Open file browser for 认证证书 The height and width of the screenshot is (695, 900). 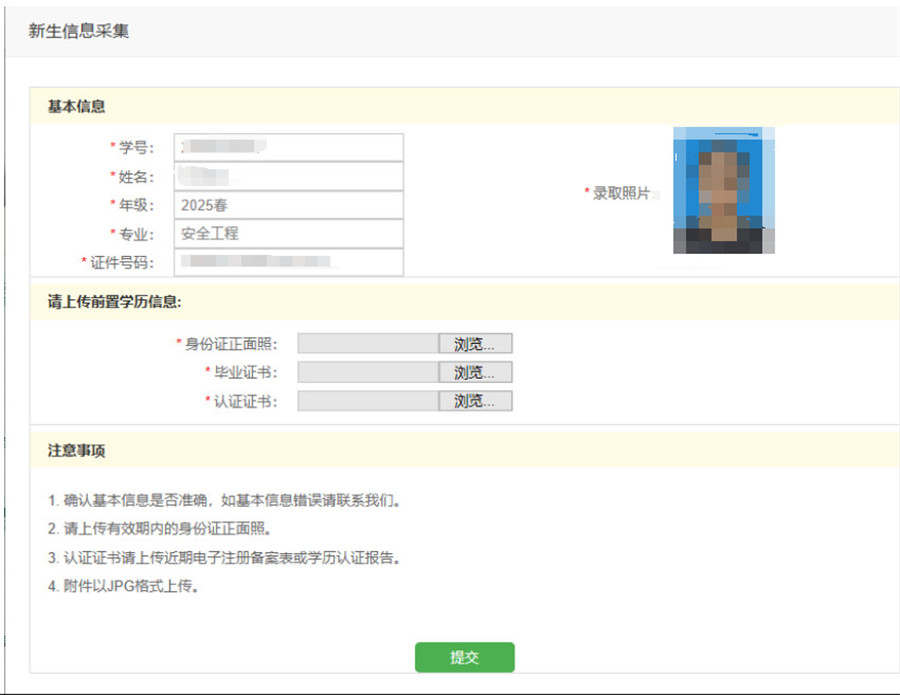(475, 401)
